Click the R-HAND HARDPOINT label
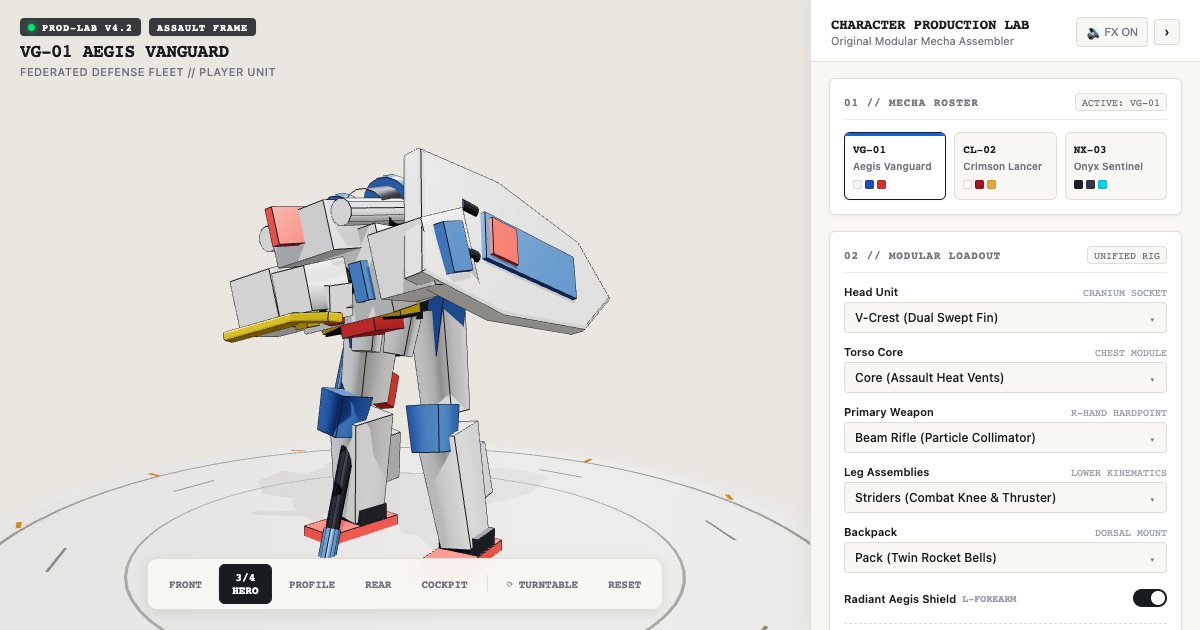 [1119, 414]
